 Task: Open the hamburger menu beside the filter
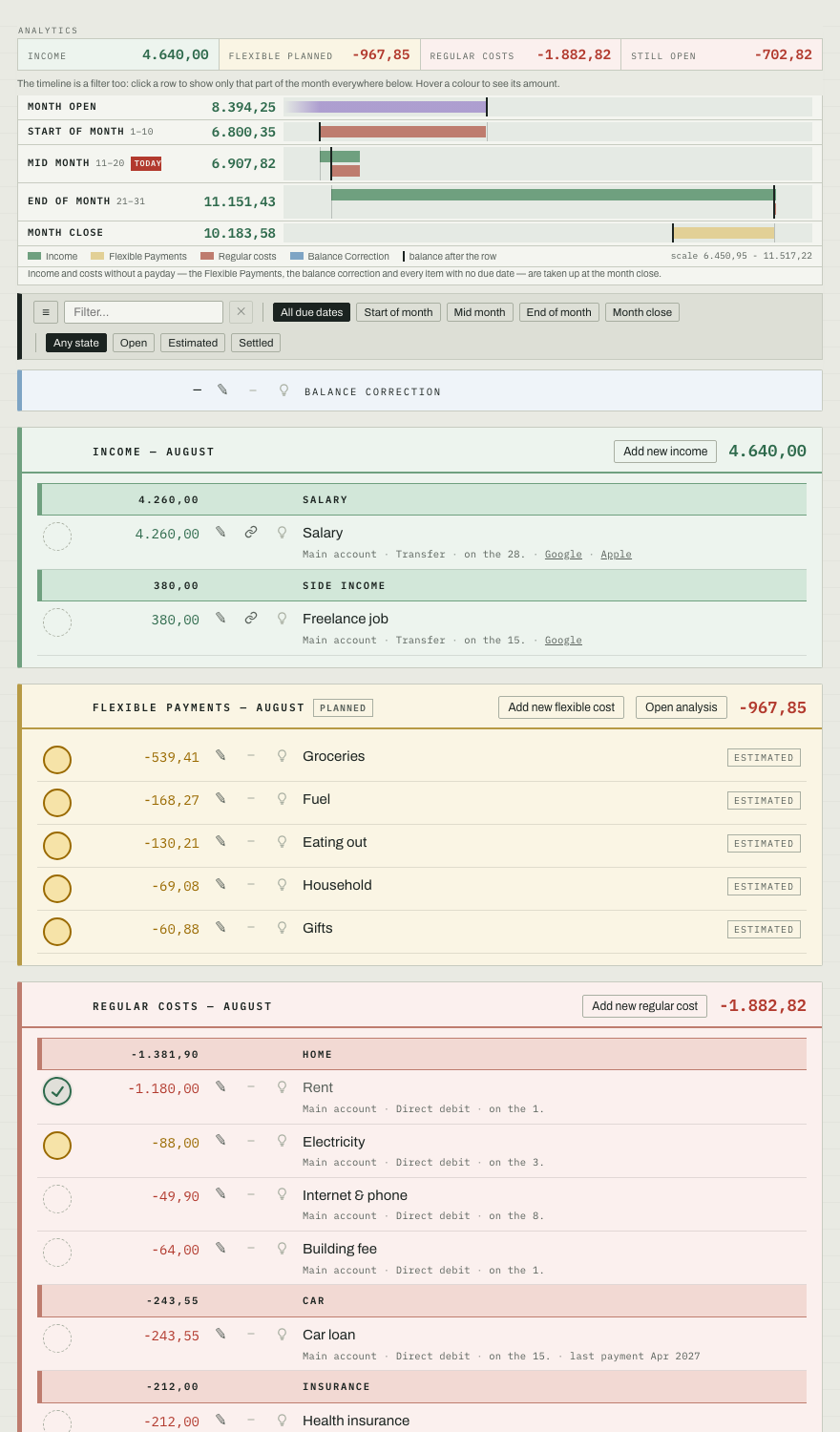click(x=46, y=312)
